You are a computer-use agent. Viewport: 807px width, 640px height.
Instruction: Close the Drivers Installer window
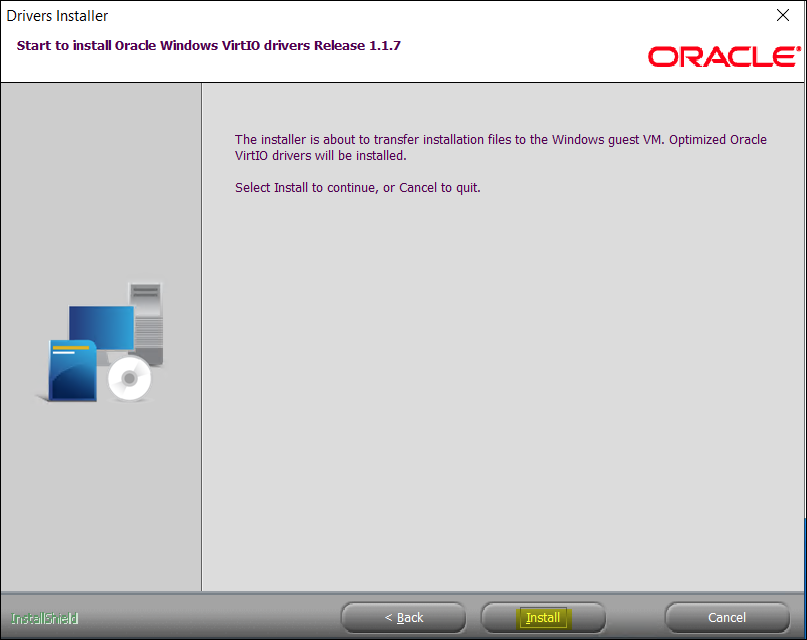[x=783, y=15]
